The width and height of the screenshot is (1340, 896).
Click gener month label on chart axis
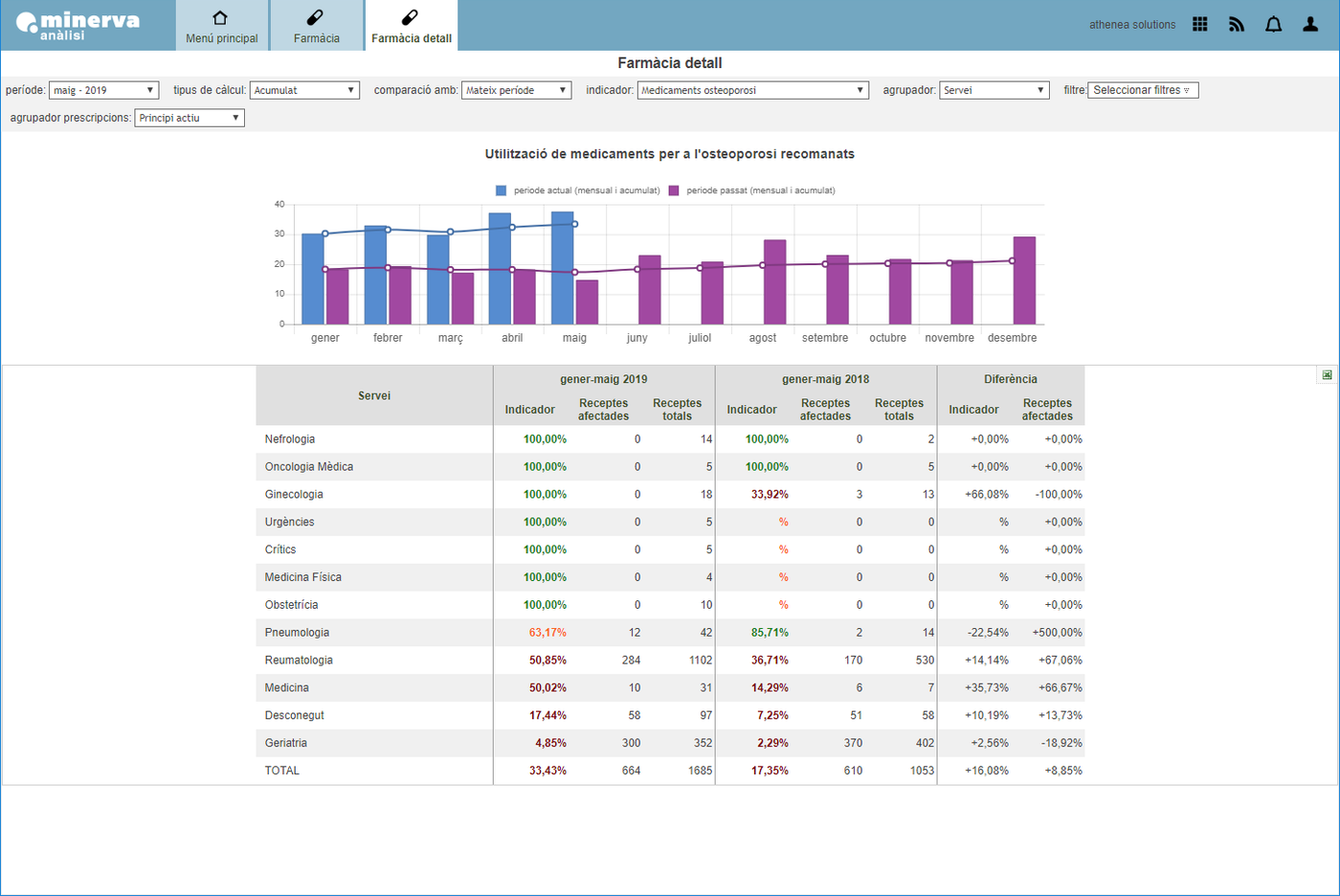(x=325, y=338)
